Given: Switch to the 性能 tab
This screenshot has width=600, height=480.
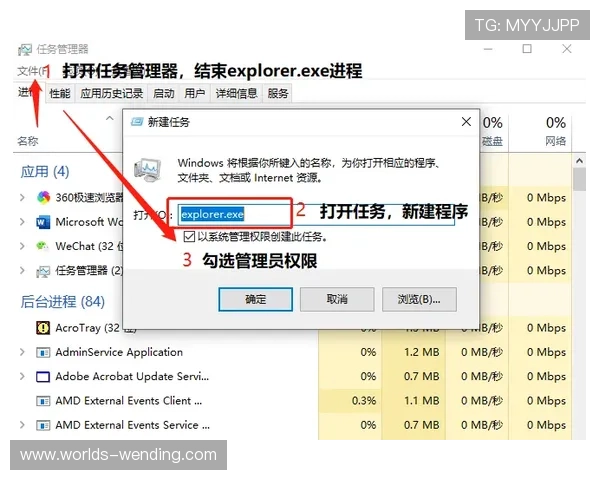Looking at the screenshot, I should pos(60,93).
